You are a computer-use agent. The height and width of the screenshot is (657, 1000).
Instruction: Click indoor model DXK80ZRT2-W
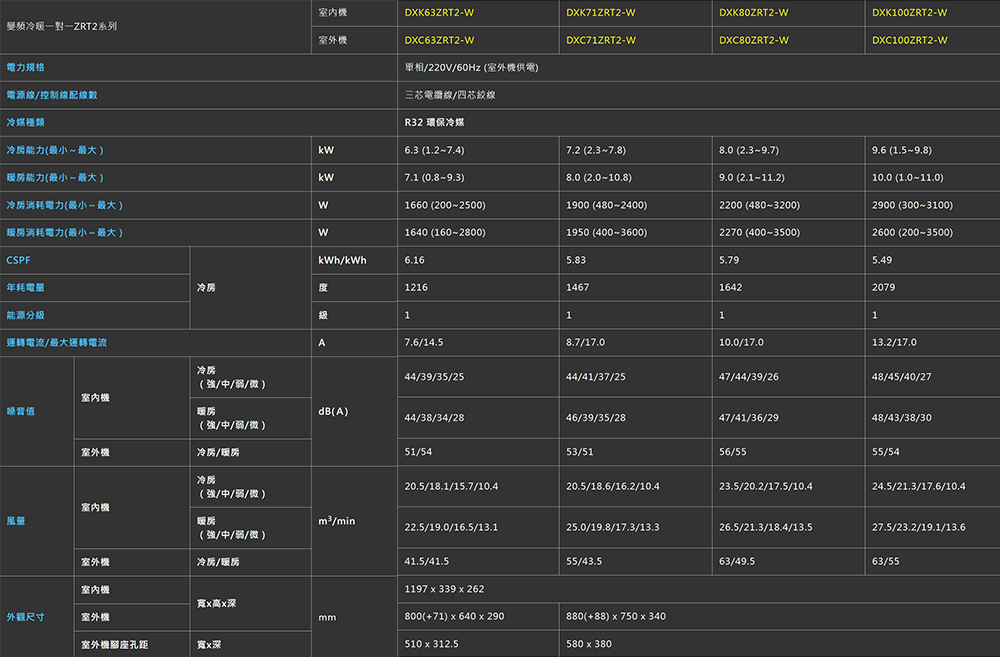click(x=753, y=13)
